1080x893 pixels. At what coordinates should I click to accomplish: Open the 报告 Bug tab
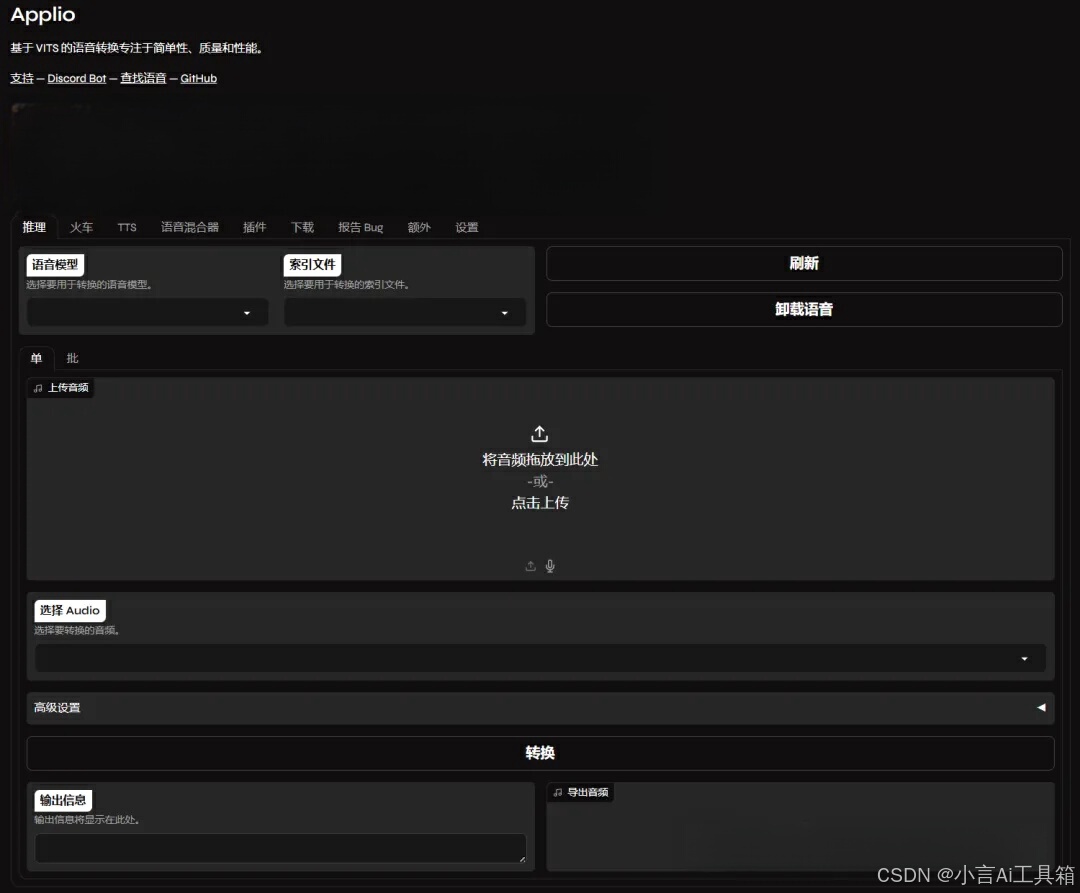(360, 227)
